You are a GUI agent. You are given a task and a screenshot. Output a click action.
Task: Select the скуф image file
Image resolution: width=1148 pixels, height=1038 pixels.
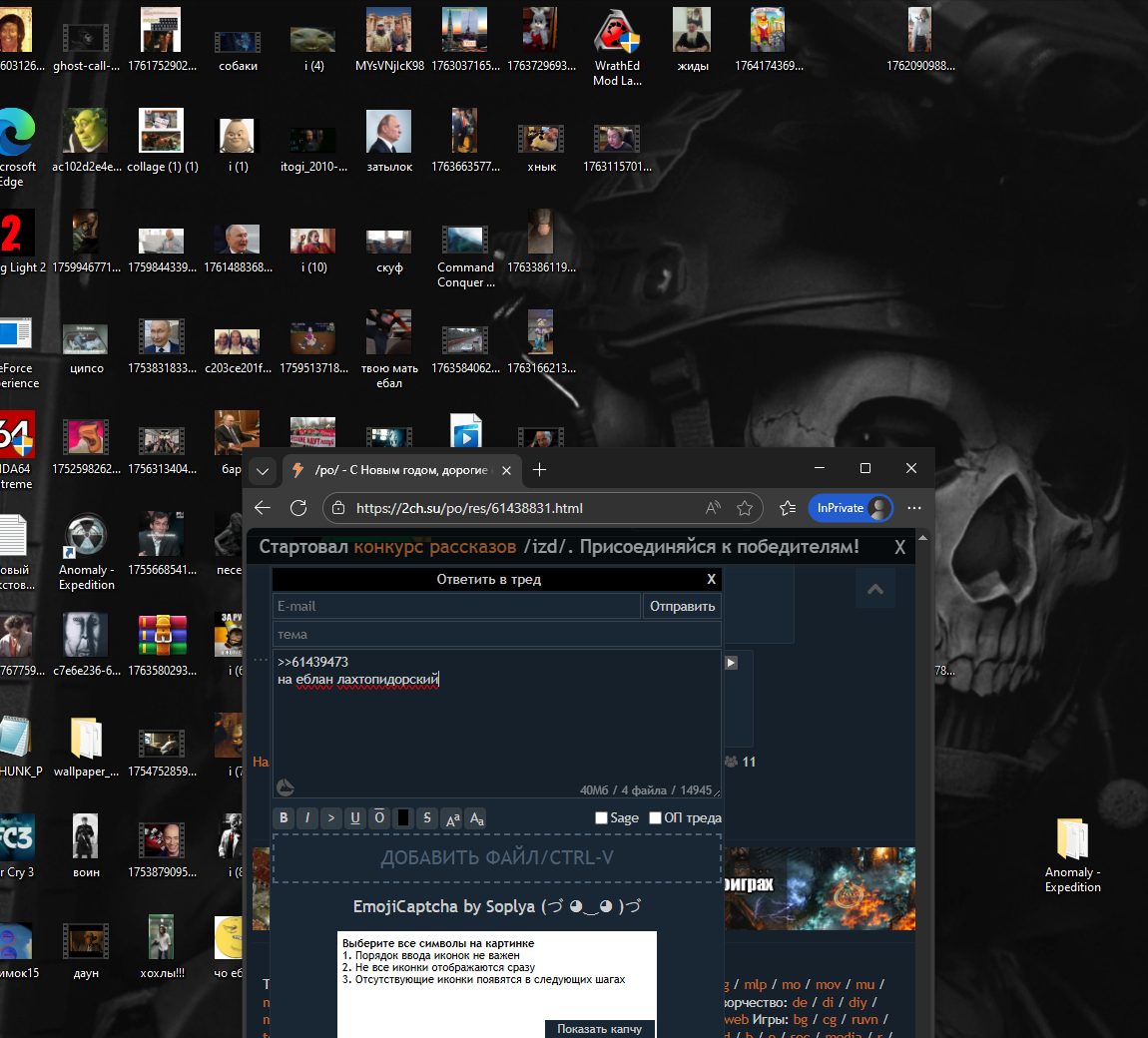[x=389, y=252]
